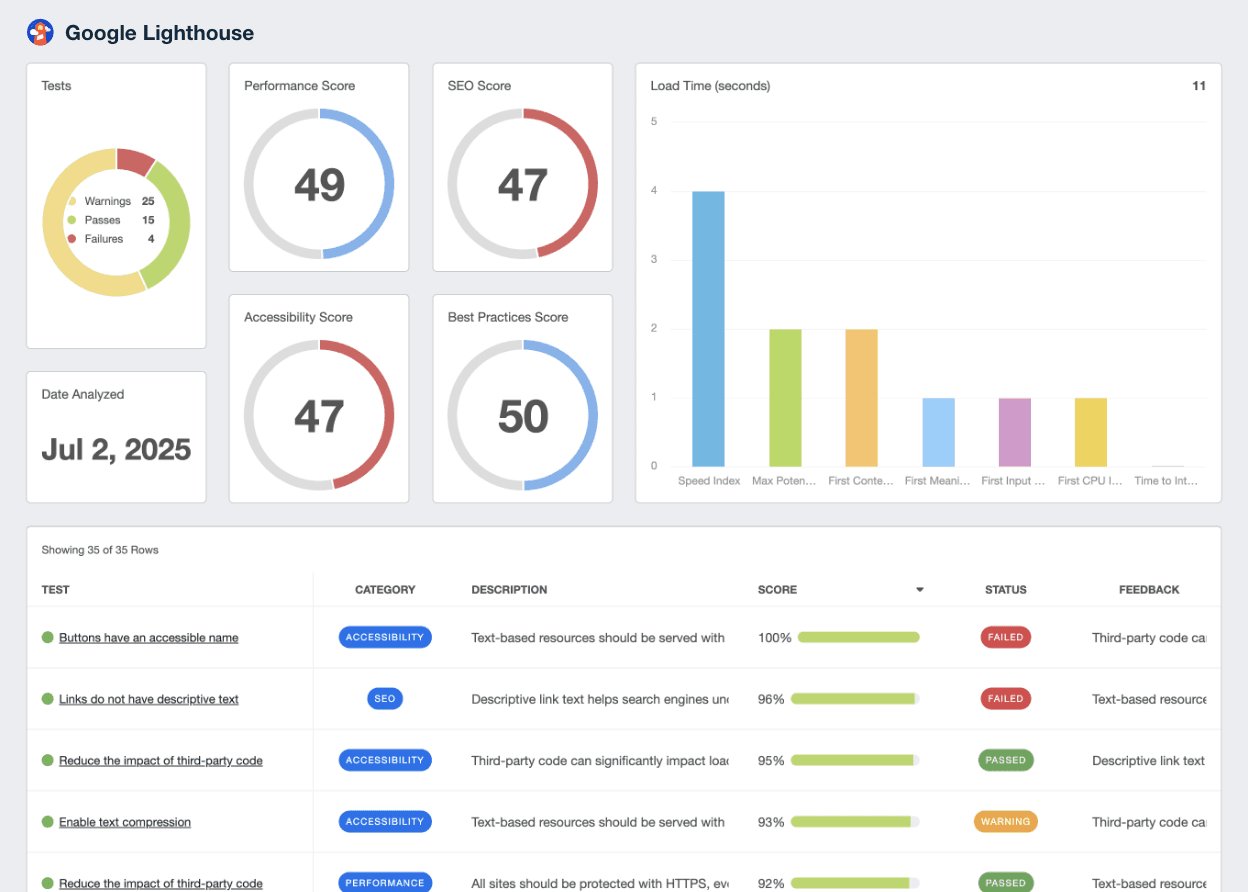Click the Jul 2, 2025 Date Analyzed card

click(115, 450)
